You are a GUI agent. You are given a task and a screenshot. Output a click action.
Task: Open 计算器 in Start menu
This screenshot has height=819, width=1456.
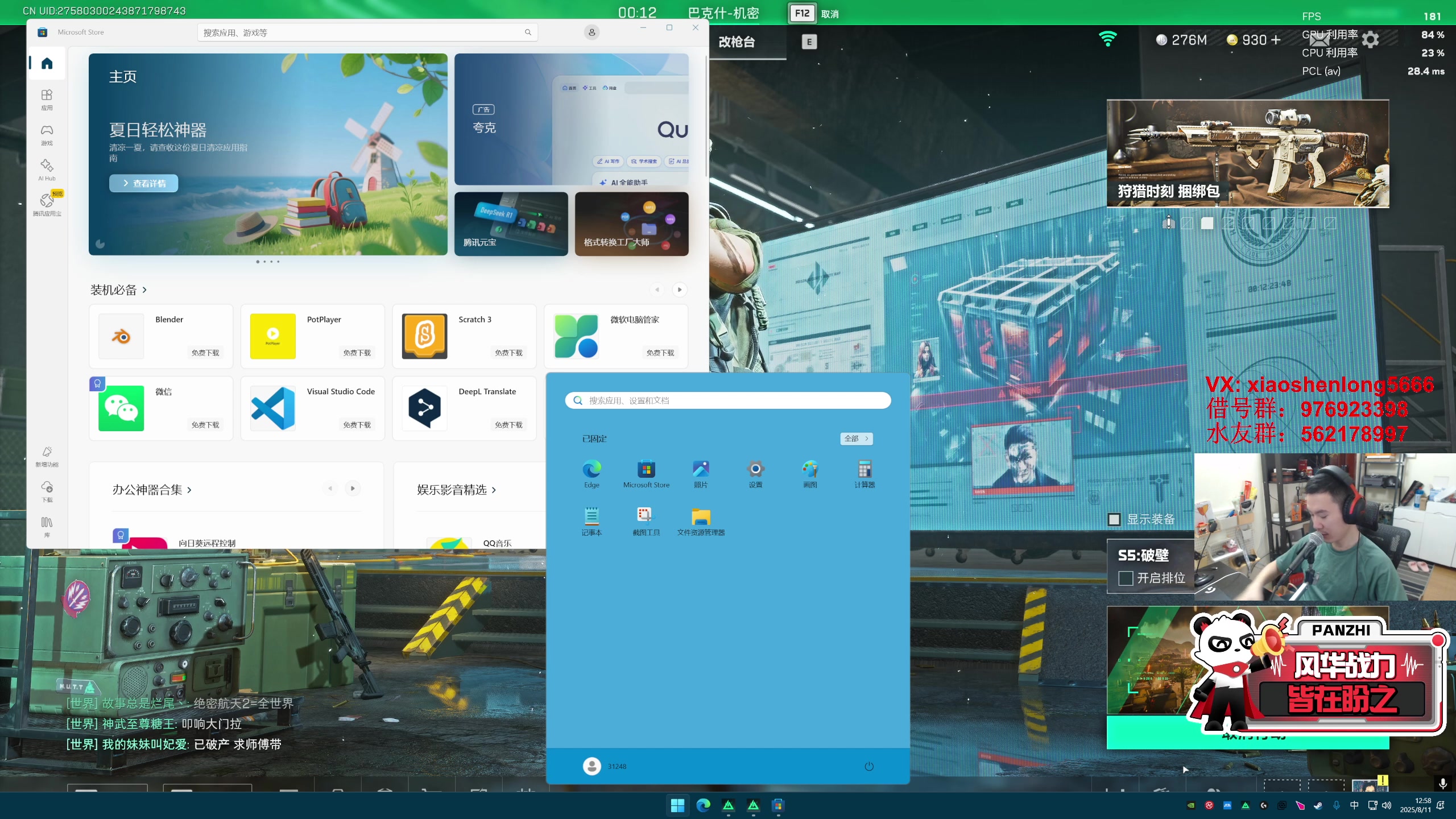(x=864, y=474)
